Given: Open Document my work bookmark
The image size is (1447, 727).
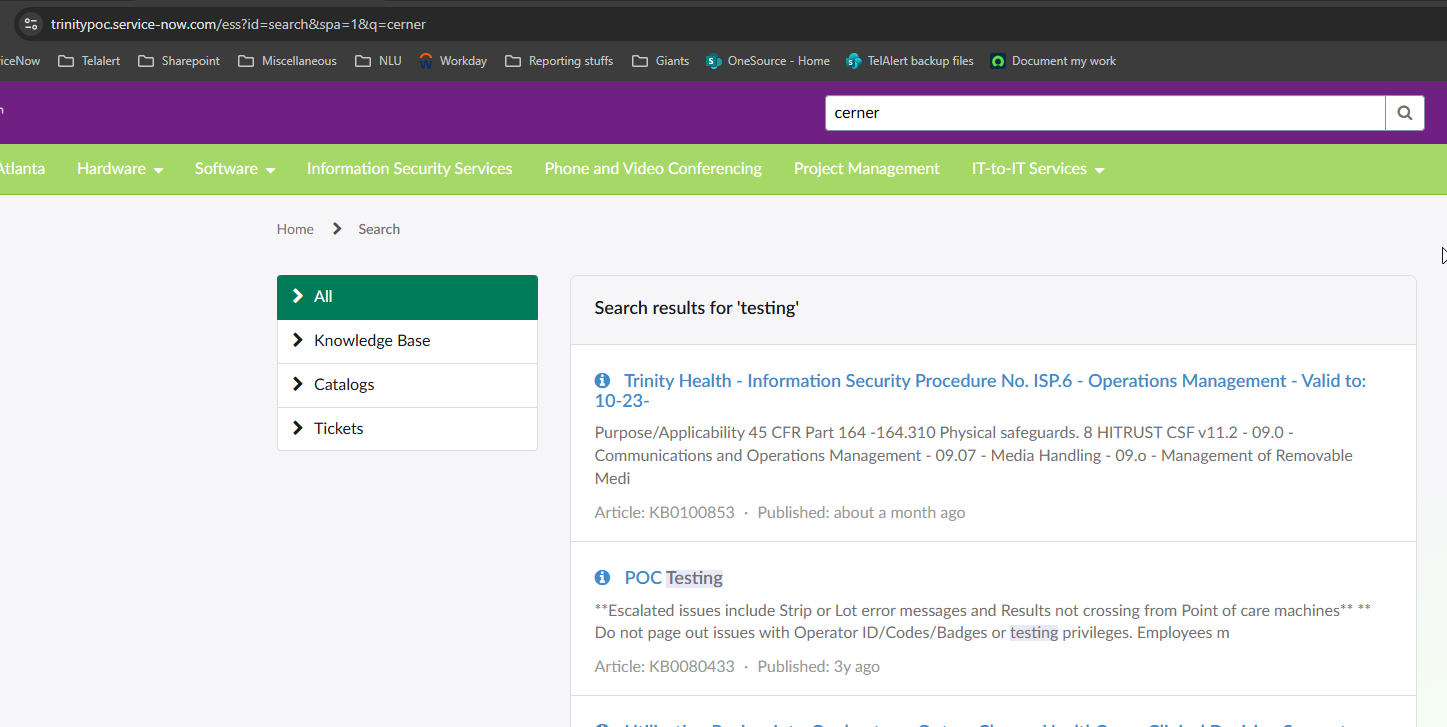Looking at the screenshot, I should point(1053,61).
